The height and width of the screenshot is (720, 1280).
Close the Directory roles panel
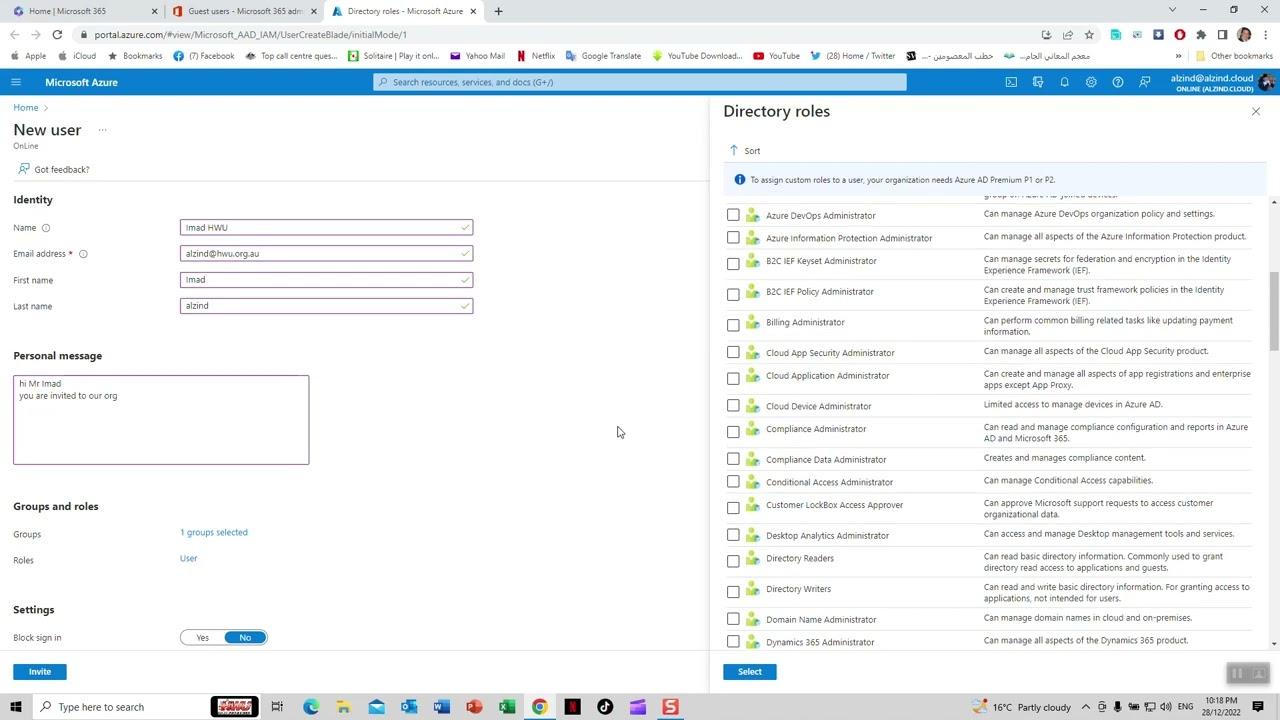click(x=1256, y=111)
